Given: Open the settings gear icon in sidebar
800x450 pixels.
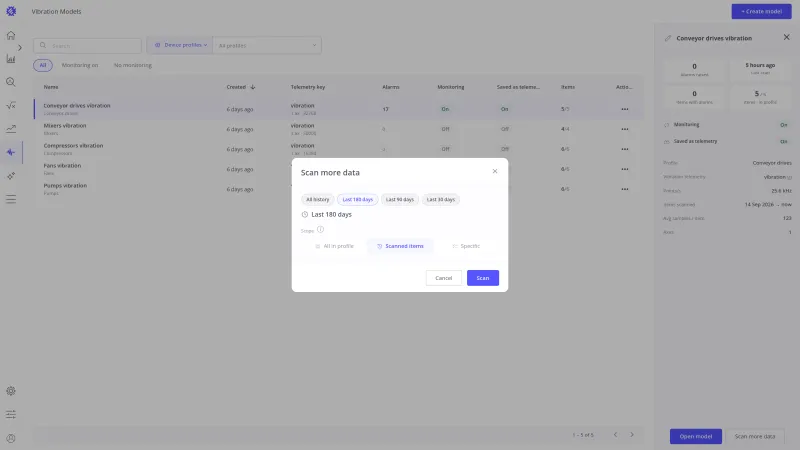Looking at the screenshot, I should (x=11, y=391).
